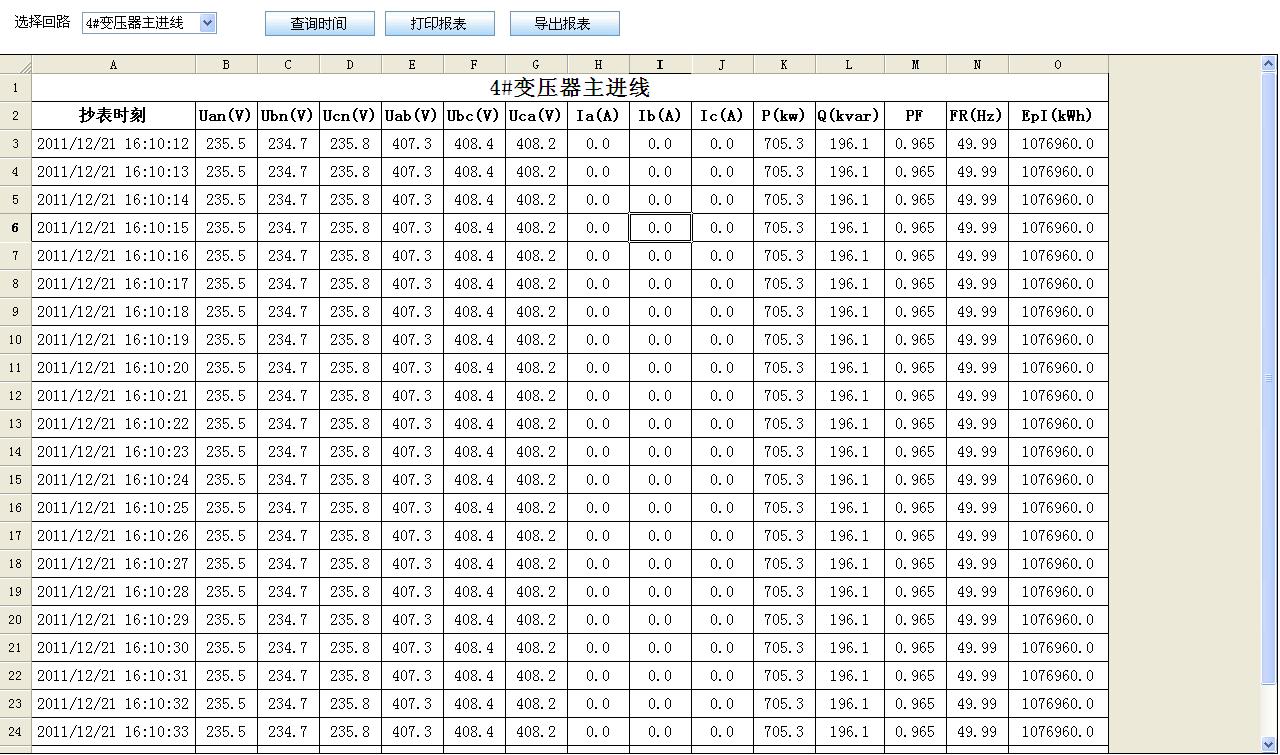
Task: Click the 4#变压器主进线 title cell
Action: 570,88
